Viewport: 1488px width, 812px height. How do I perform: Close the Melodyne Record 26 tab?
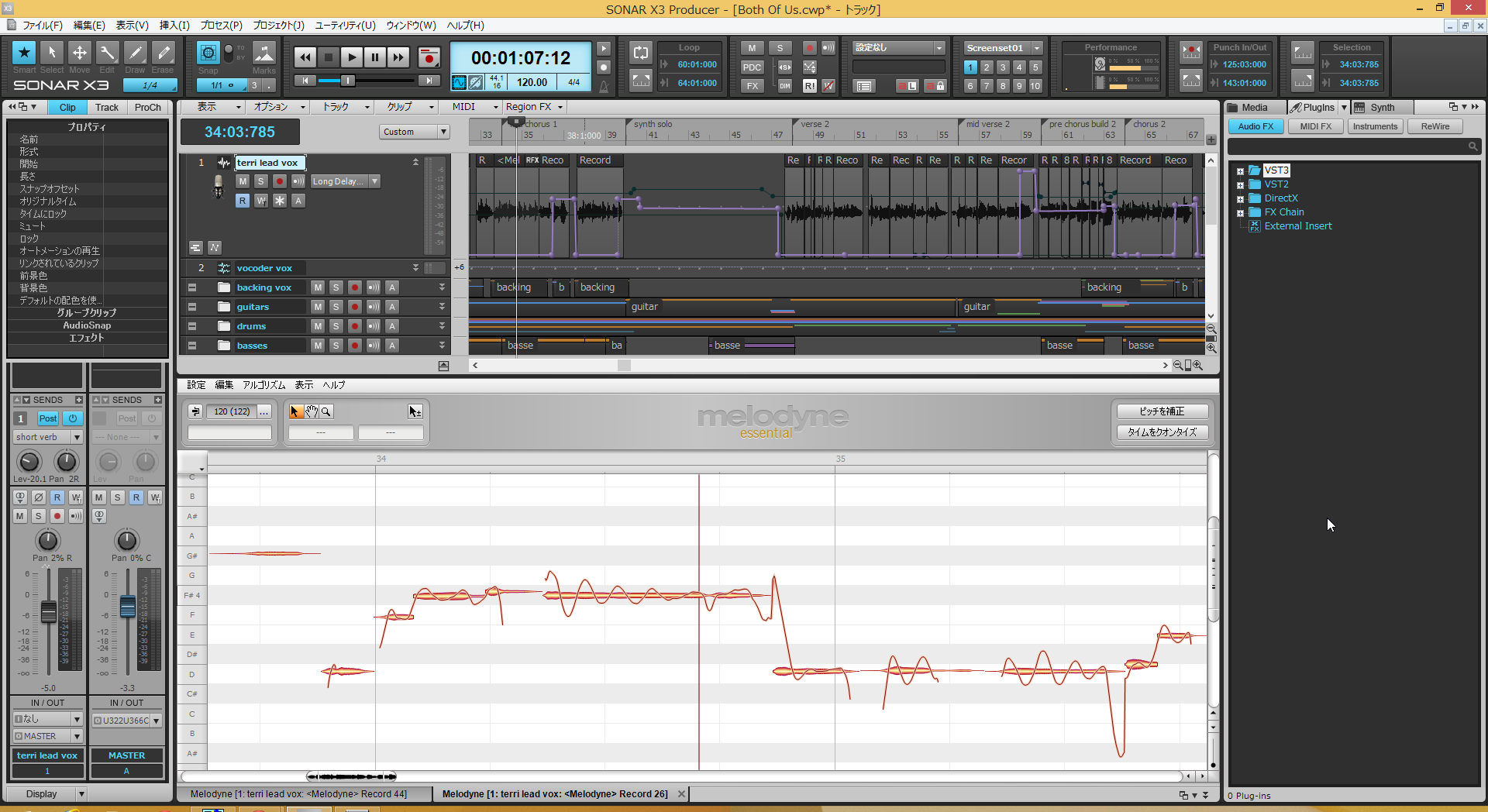point(681,794)
